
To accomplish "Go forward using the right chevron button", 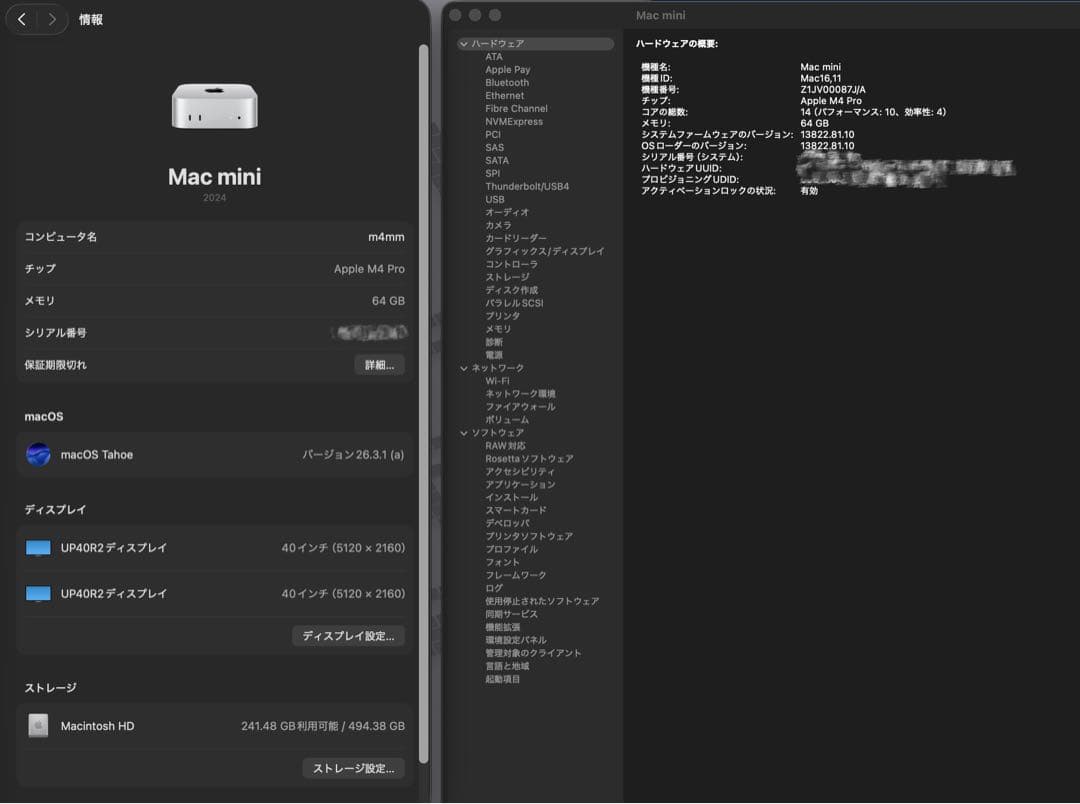I will tap(52, 19).
